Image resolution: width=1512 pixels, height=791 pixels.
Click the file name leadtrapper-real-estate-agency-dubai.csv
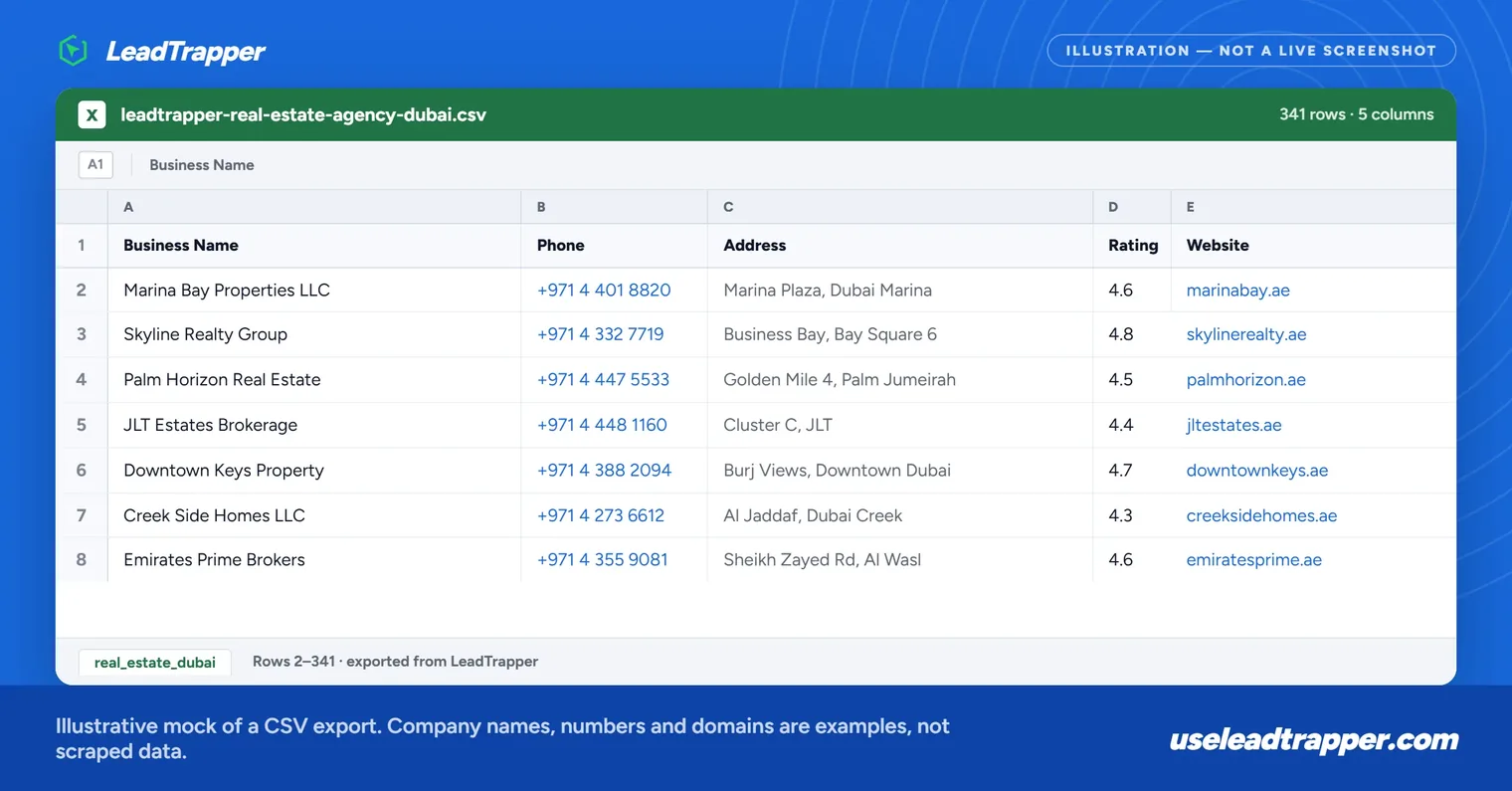[303, 115]
